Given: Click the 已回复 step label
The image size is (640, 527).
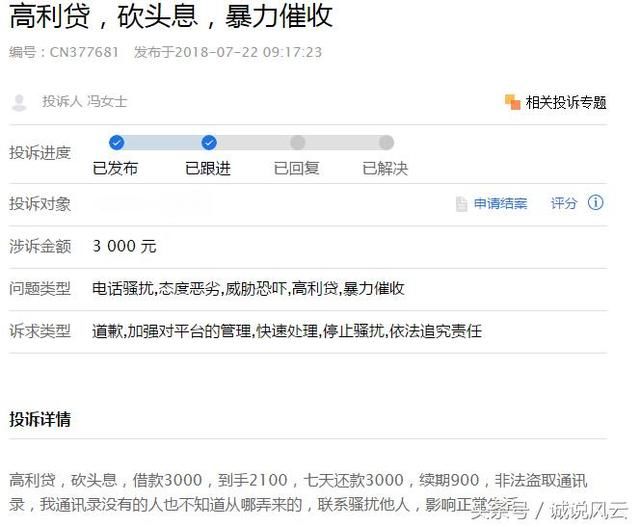Looking at the screenshot, I should point(297,168).
